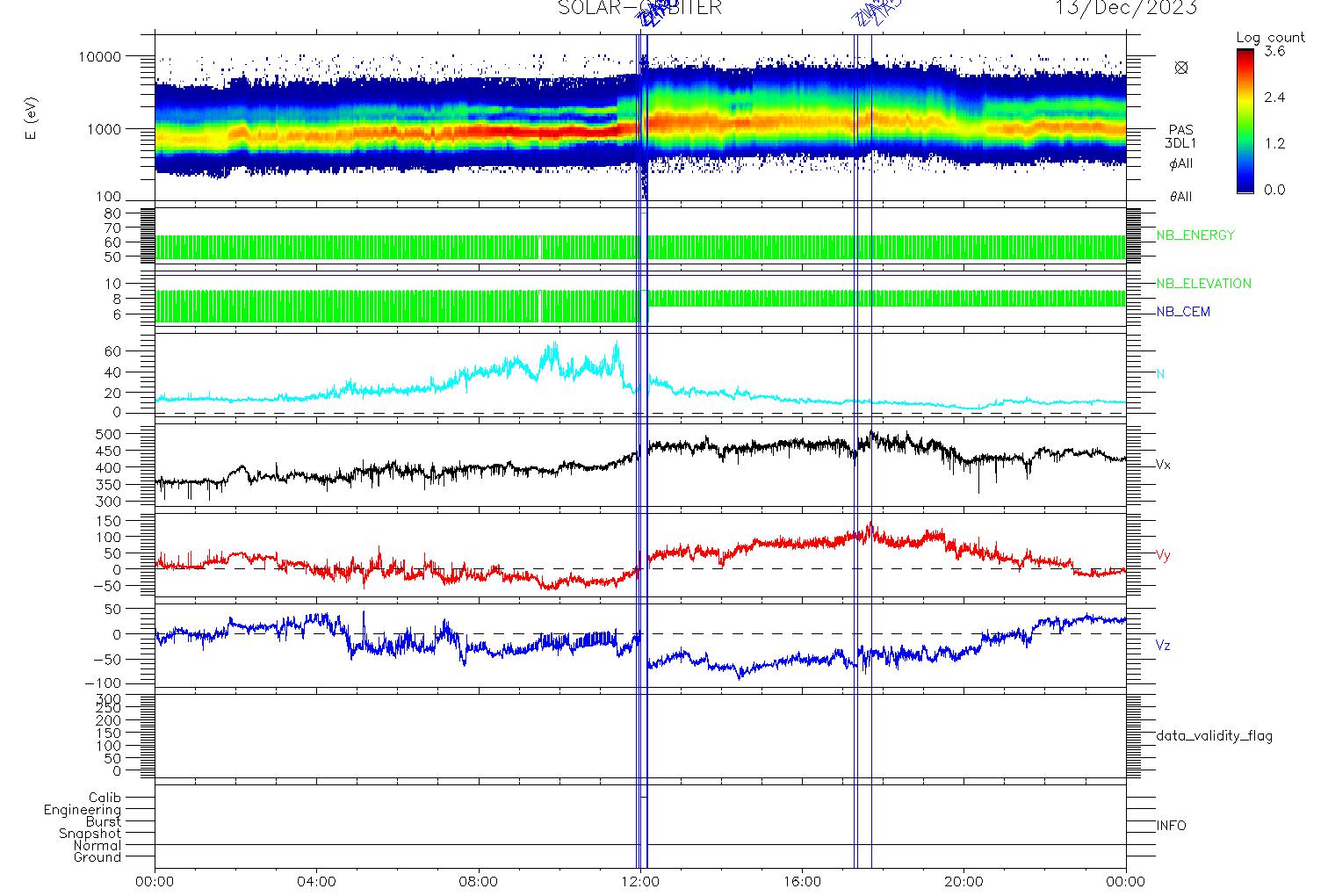Select the 2.4 value on the color scale
Viewport: 1328px width, 896px height.
[1274, 98]
